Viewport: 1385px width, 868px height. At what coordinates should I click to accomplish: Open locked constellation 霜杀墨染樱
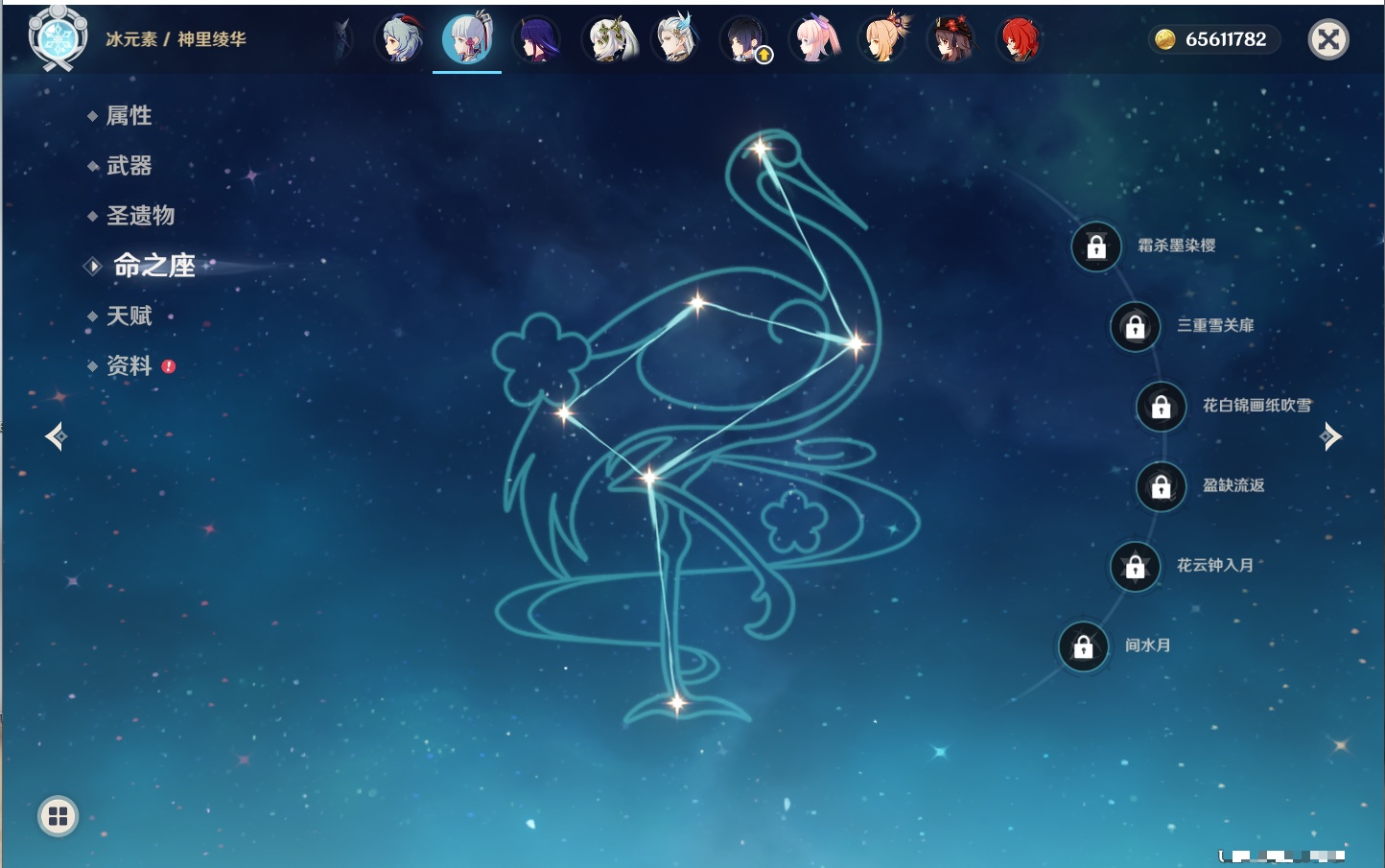click(1096, 246)
